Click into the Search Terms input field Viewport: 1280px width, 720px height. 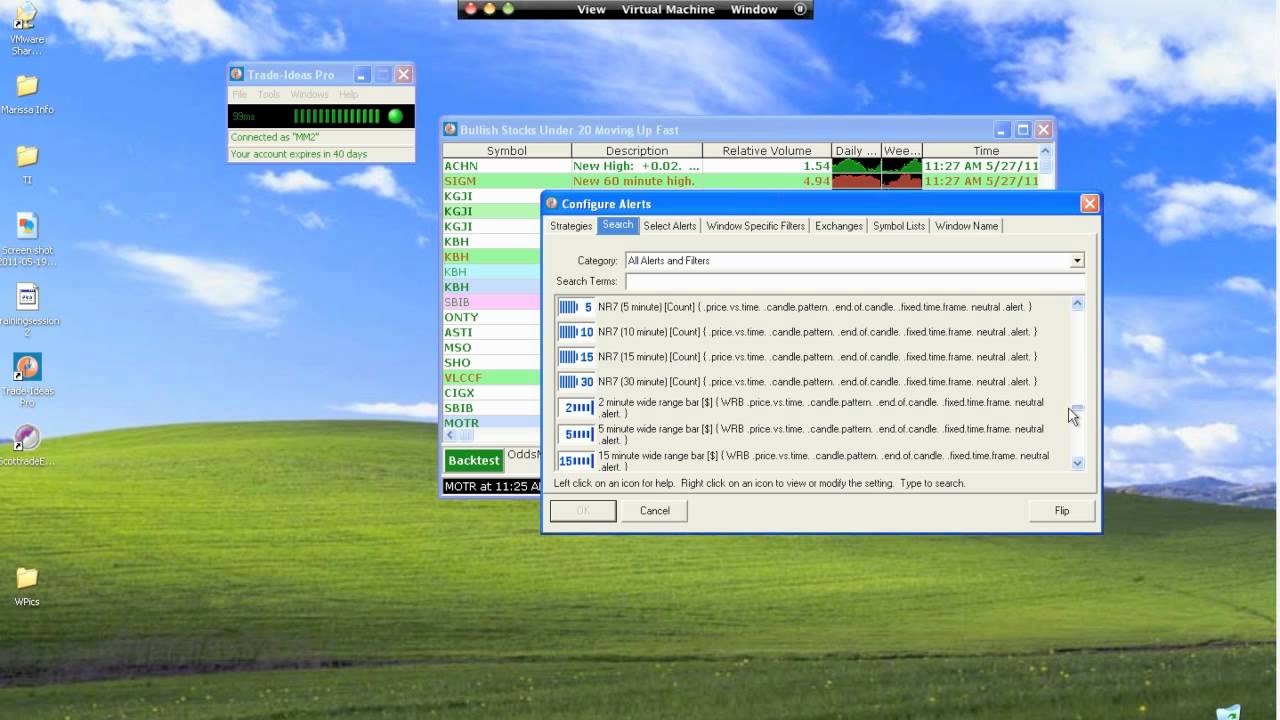tap(855, 281)
